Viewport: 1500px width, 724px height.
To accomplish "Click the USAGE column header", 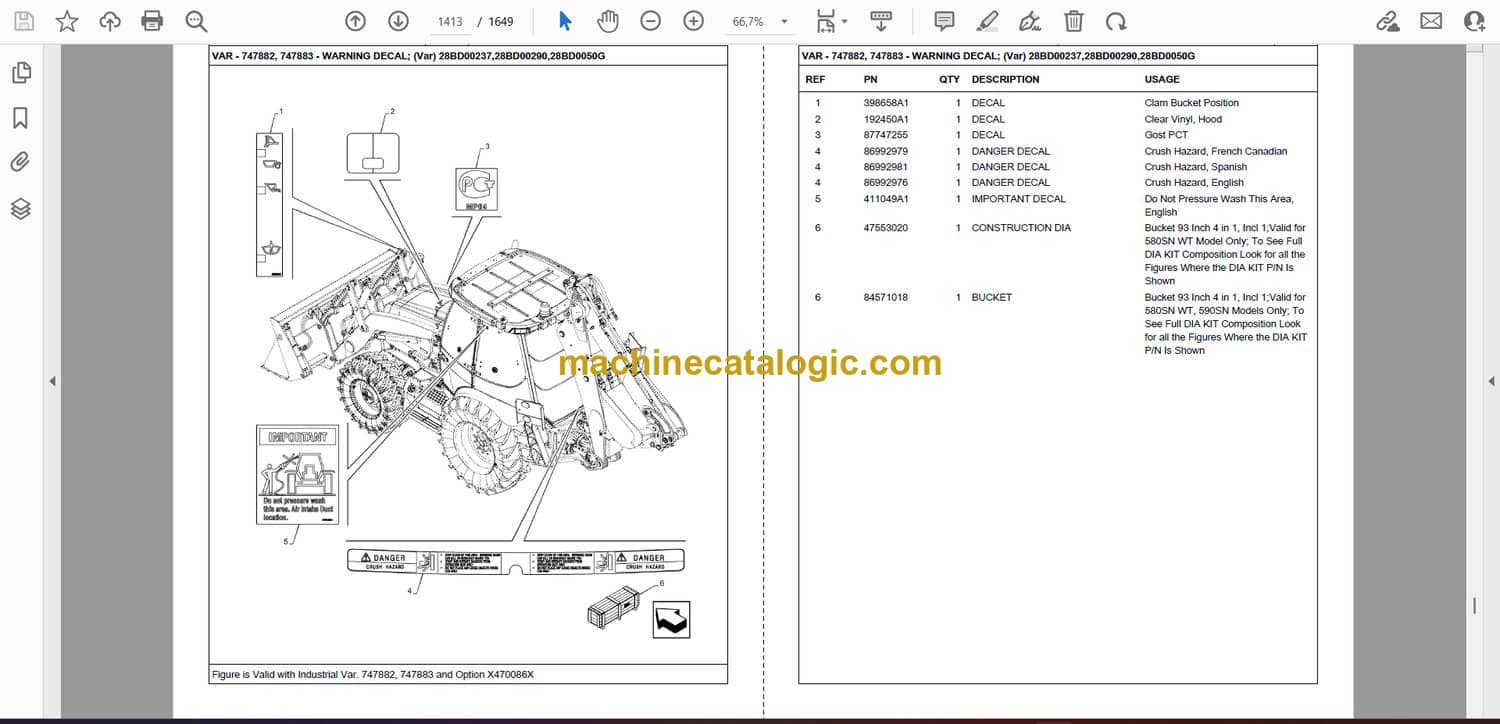I will click(1162, 79).
